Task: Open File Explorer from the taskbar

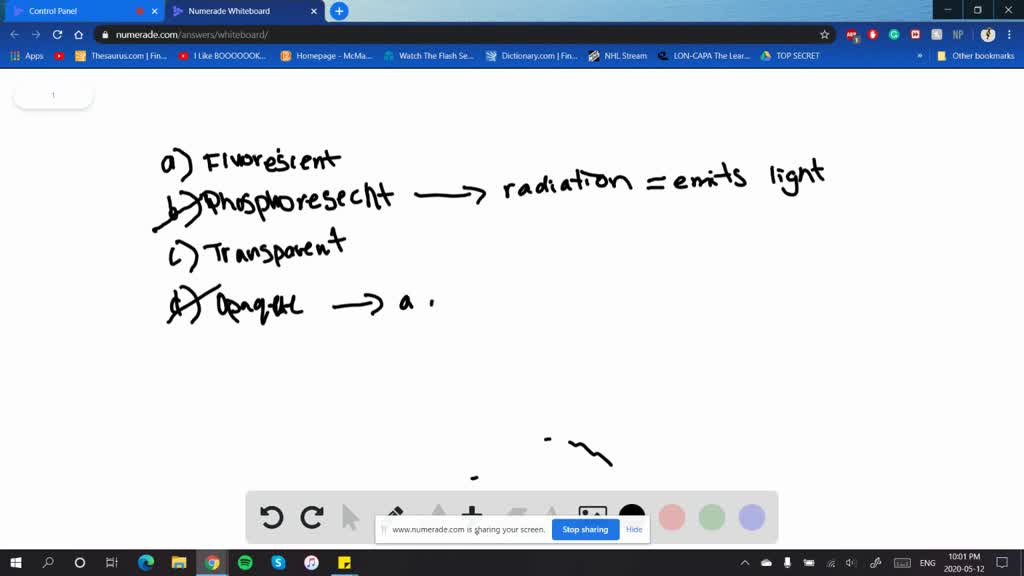Action: [x=179, y=563]
